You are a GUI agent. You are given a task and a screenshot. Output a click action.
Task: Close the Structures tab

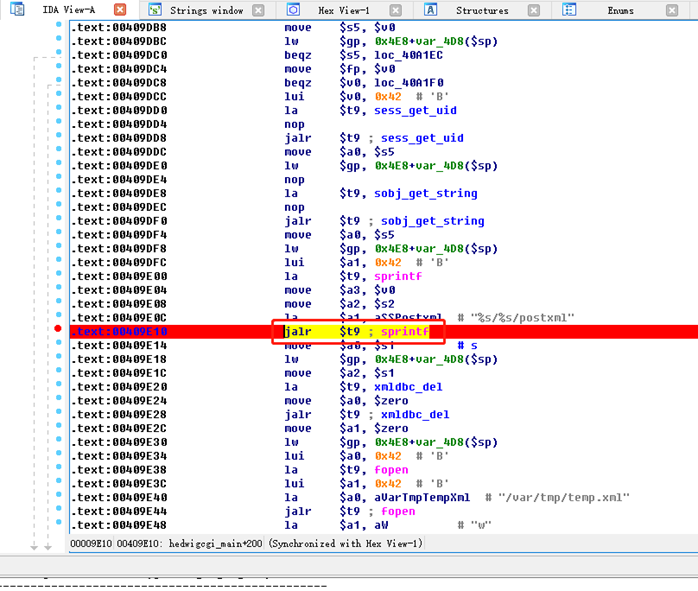pyautogui.click(x=534, y=10)
